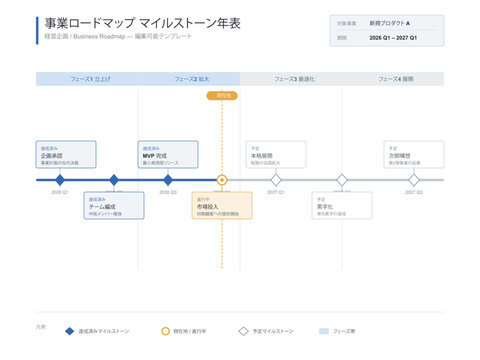The width and height of the screenshot is (480, 360).
Task: Click the filled diamond marker at 2026 Q1
Action: (x=60, y=180)
